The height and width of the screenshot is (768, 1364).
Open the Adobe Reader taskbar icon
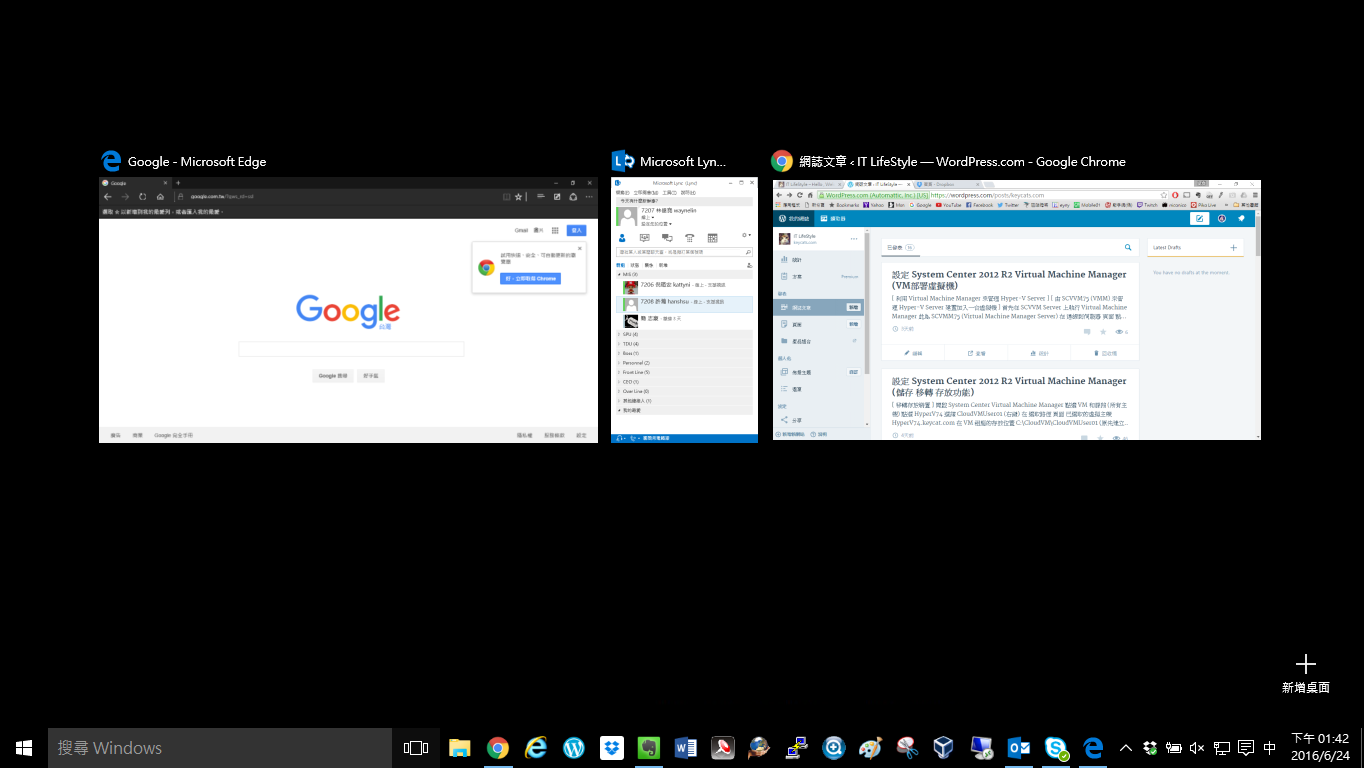[x=723, y=748]
